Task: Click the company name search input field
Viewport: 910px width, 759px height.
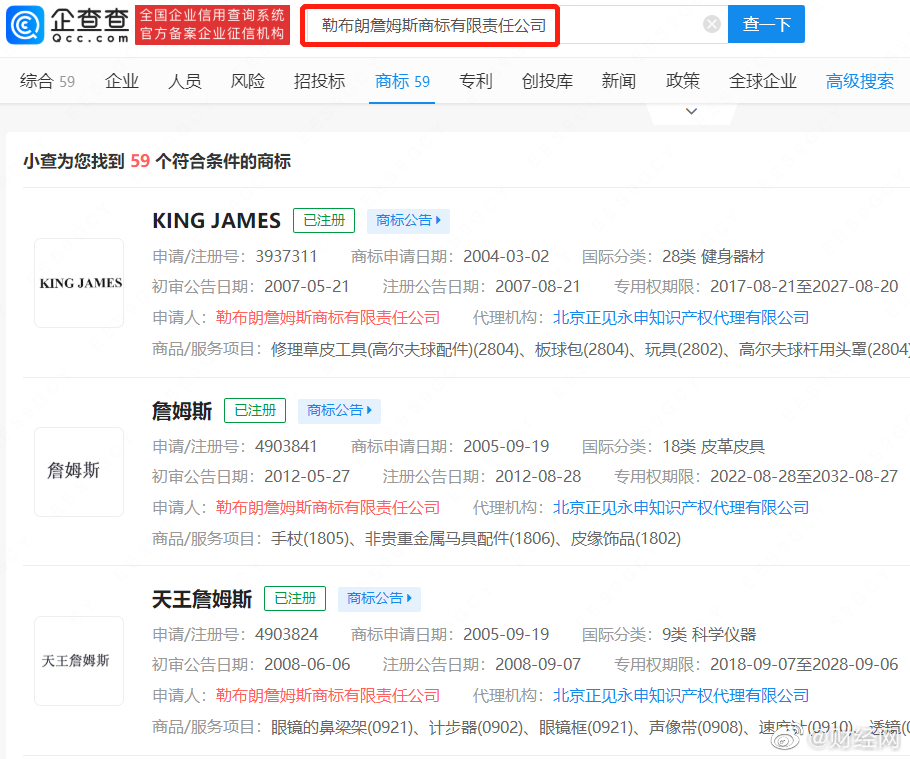Action: coord(500,26)
